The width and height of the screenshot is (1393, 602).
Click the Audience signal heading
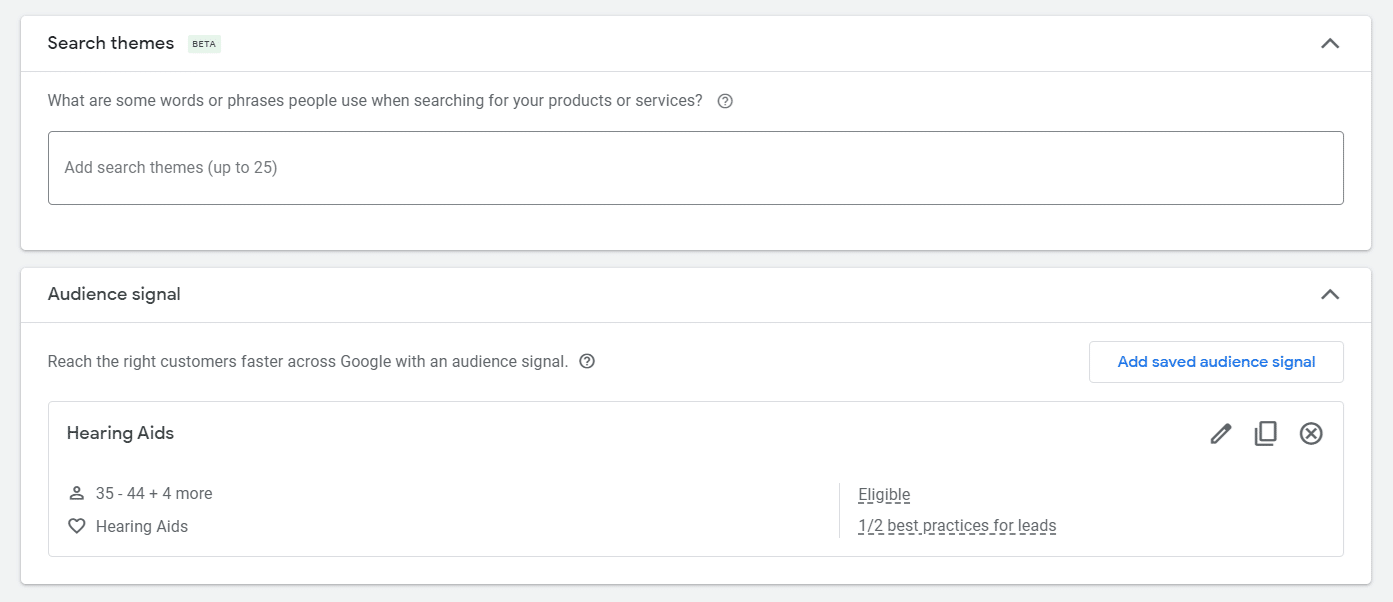pyautogui.click(x=114, y=294)
